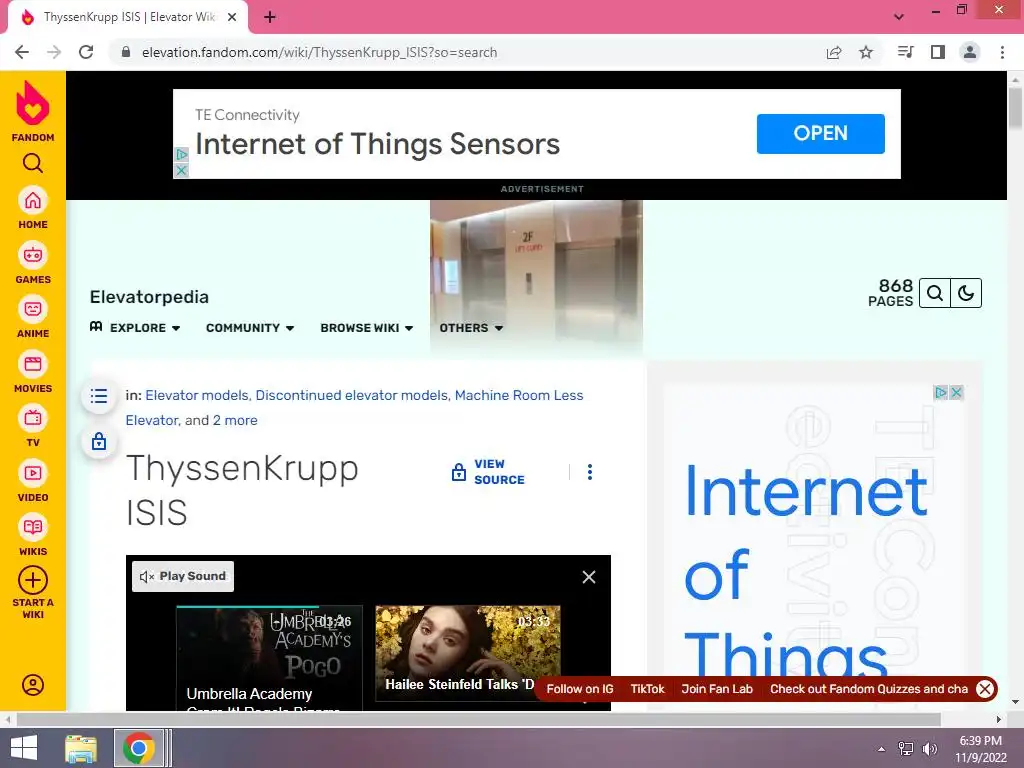Click Start a Wiki plus icon
1024x768 pixels.
coord(33,581)
